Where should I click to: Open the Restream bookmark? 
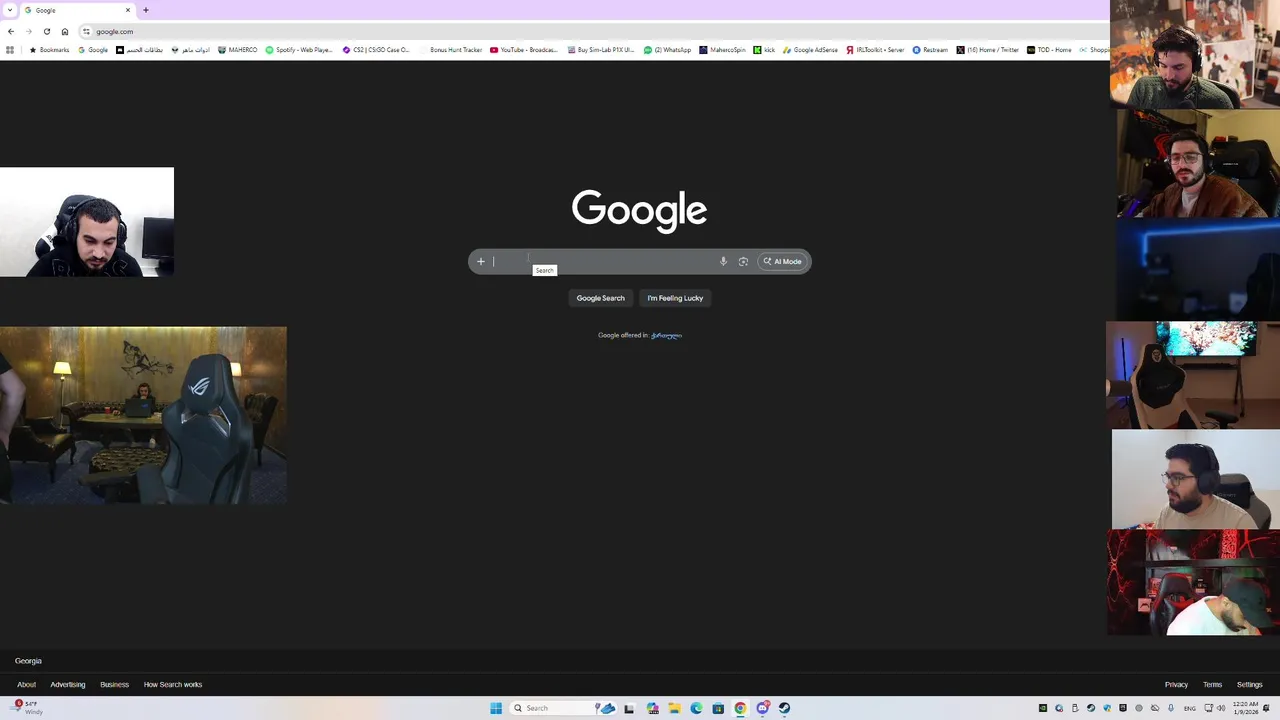(930, 50)
